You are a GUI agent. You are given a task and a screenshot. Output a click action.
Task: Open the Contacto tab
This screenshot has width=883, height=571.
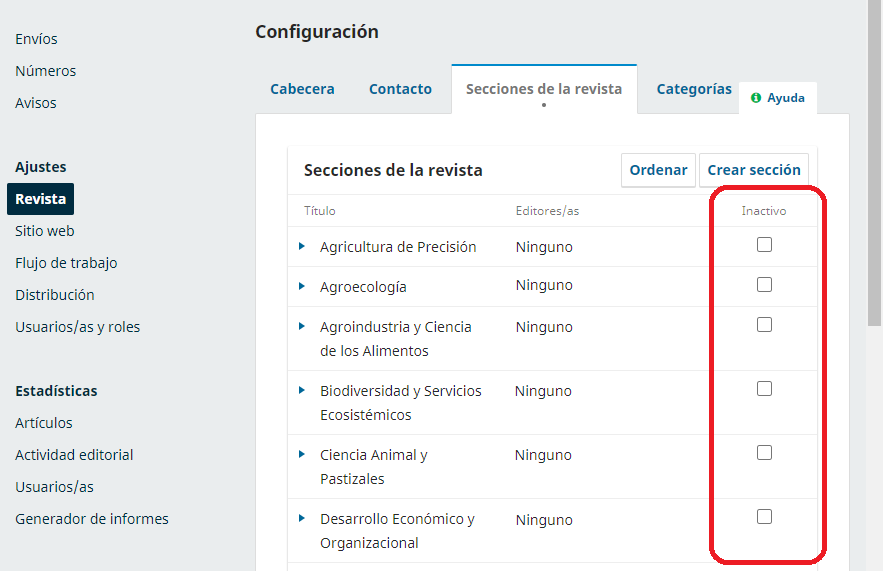point(400,89)
